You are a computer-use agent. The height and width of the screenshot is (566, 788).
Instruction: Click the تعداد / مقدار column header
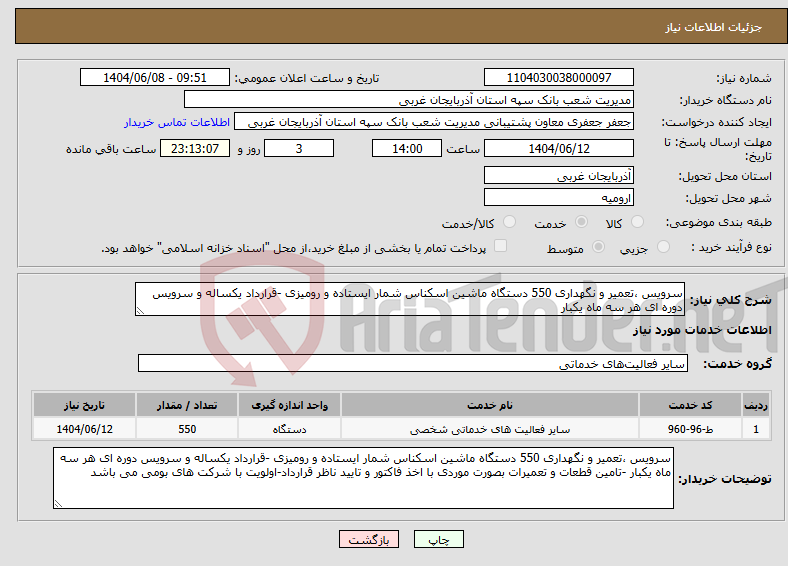point(187,405)
